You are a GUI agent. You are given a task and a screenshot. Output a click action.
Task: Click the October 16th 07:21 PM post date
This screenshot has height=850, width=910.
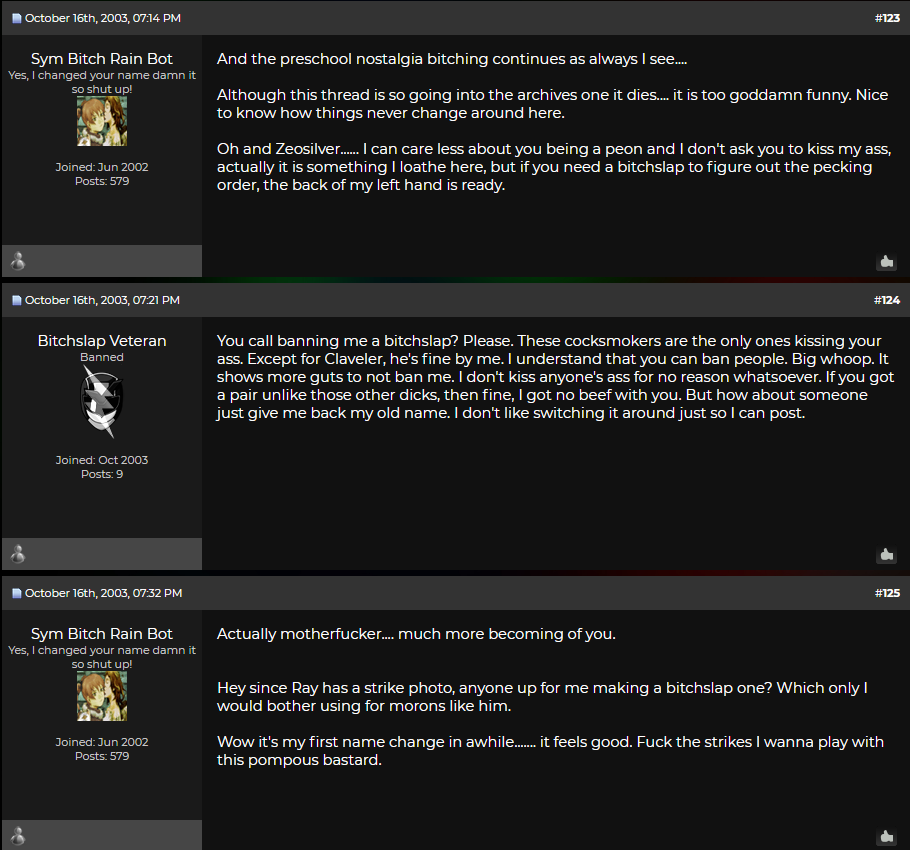point(102,301)
